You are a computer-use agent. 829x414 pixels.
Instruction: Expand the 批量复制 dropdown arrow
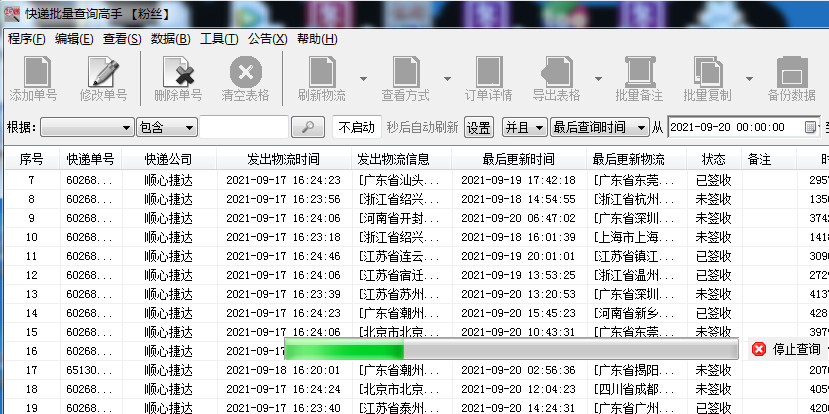pyautogui.click(x=749, y=79)
